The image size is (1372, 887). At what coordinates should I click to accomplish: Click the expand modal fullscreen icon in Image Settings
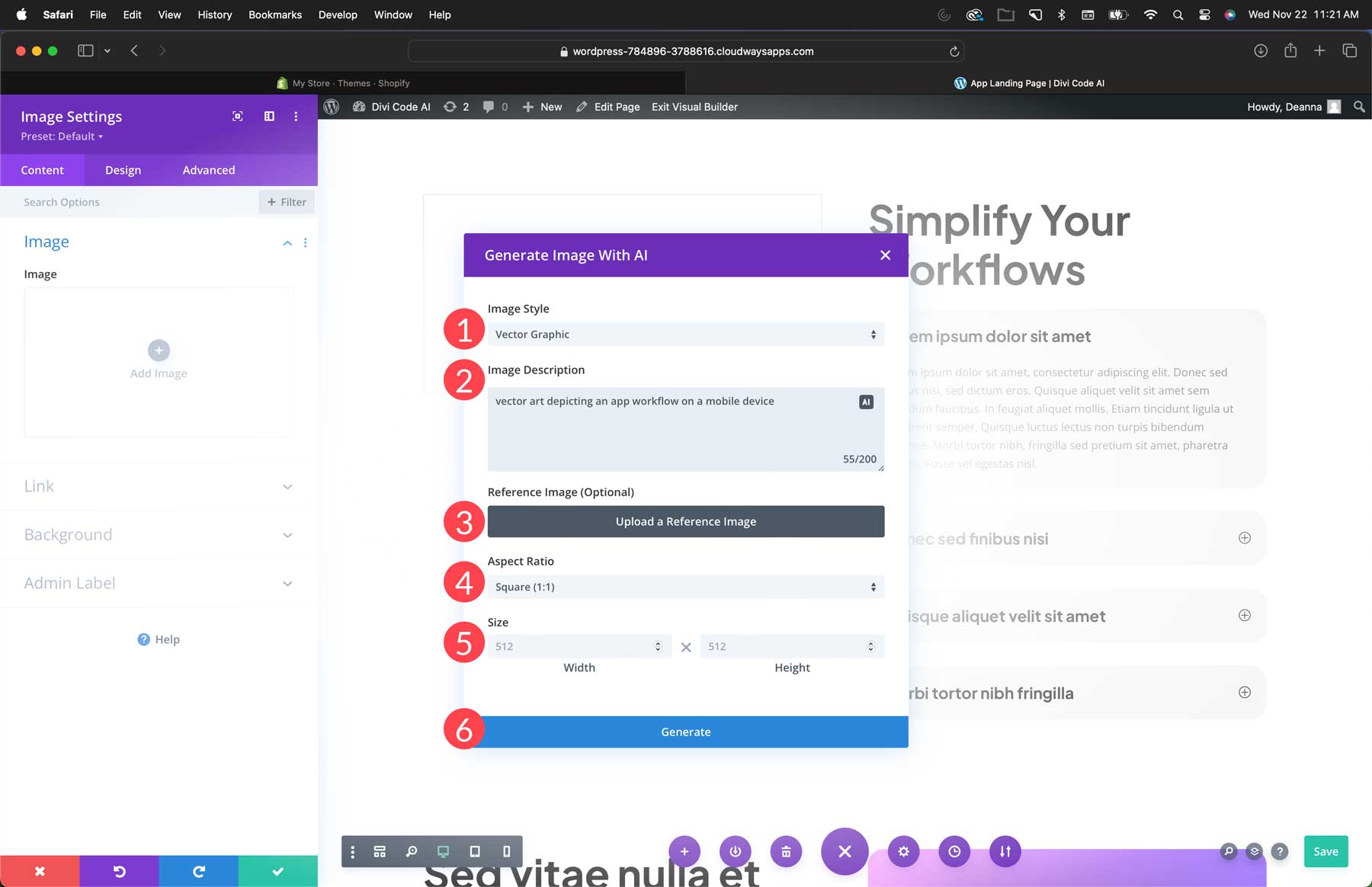pos(238,117)
